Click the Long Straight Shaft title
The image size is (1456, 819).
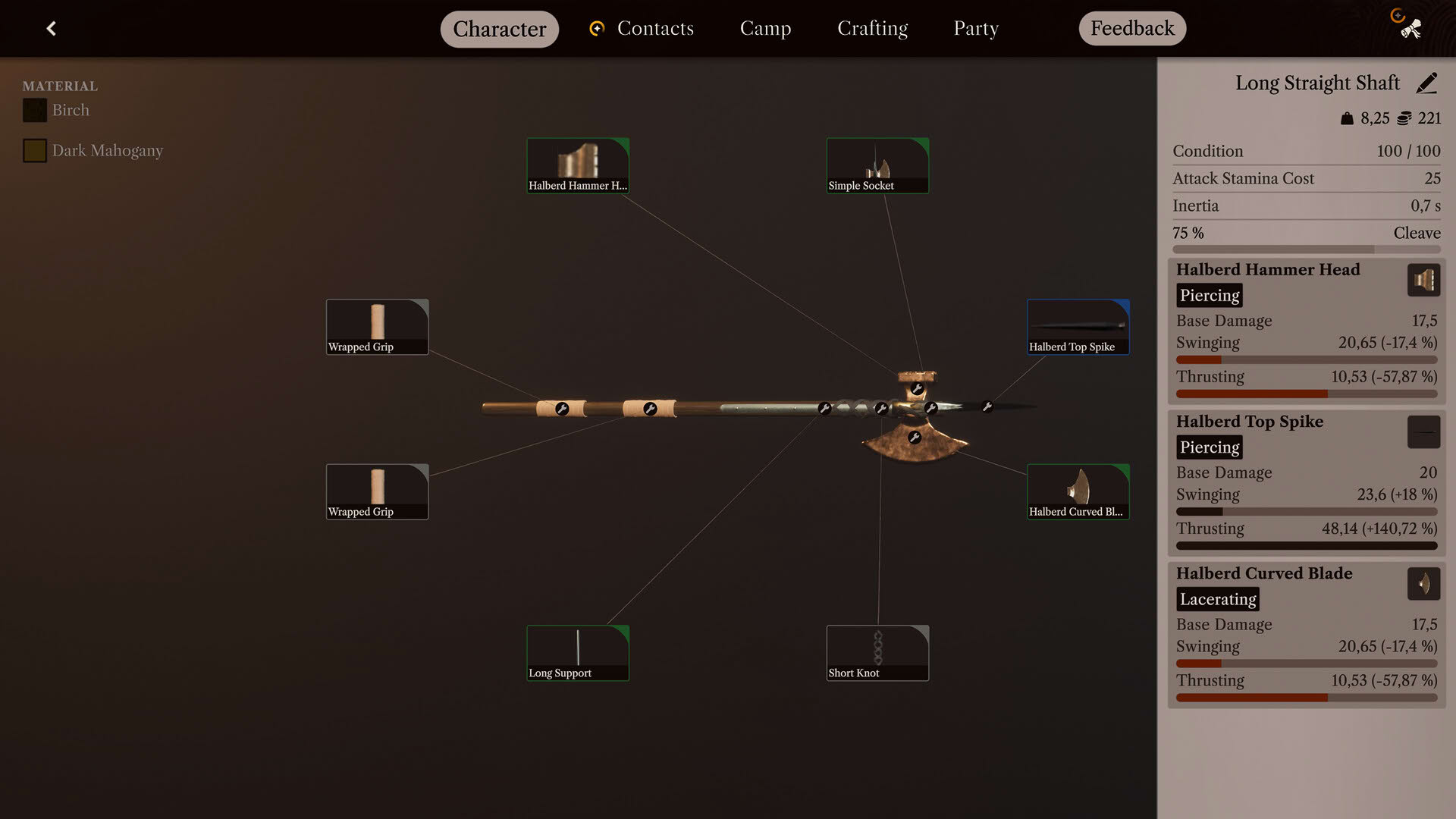tap(1317, 83)
